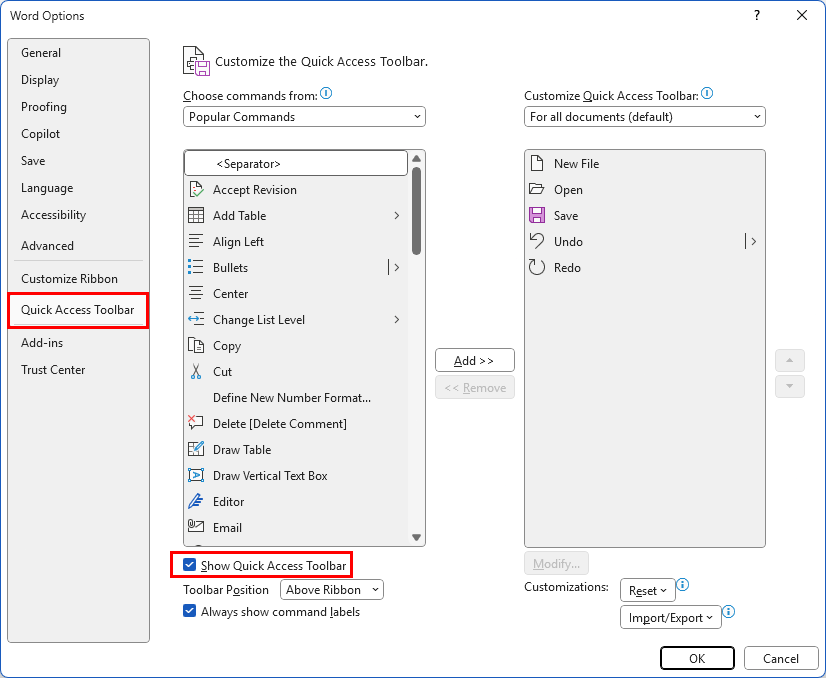Select the Align Left icon
826x678 pixels.
pyautogui.click(x=196, y=241)
